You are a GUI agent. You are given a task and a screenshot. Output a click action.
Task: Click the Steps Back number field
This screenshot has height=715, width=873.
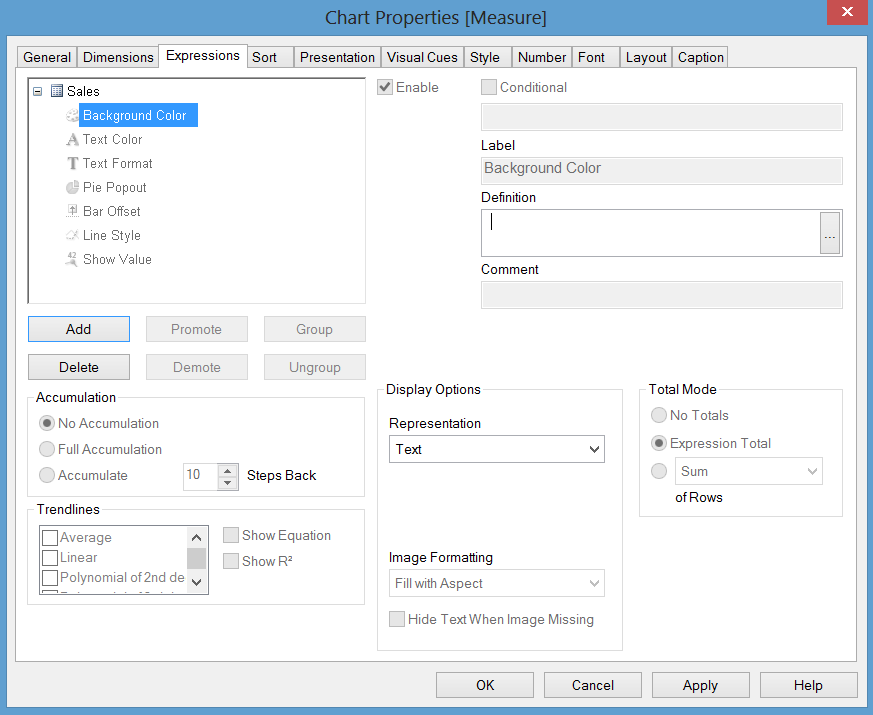[200, 477]
